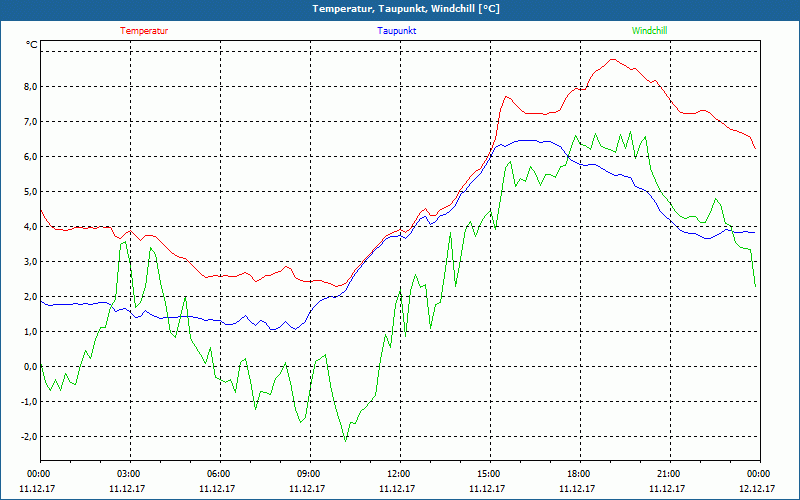Click the 03:00 time axis label
Viewport: 800px width, 500px height.
pos(130,474)
